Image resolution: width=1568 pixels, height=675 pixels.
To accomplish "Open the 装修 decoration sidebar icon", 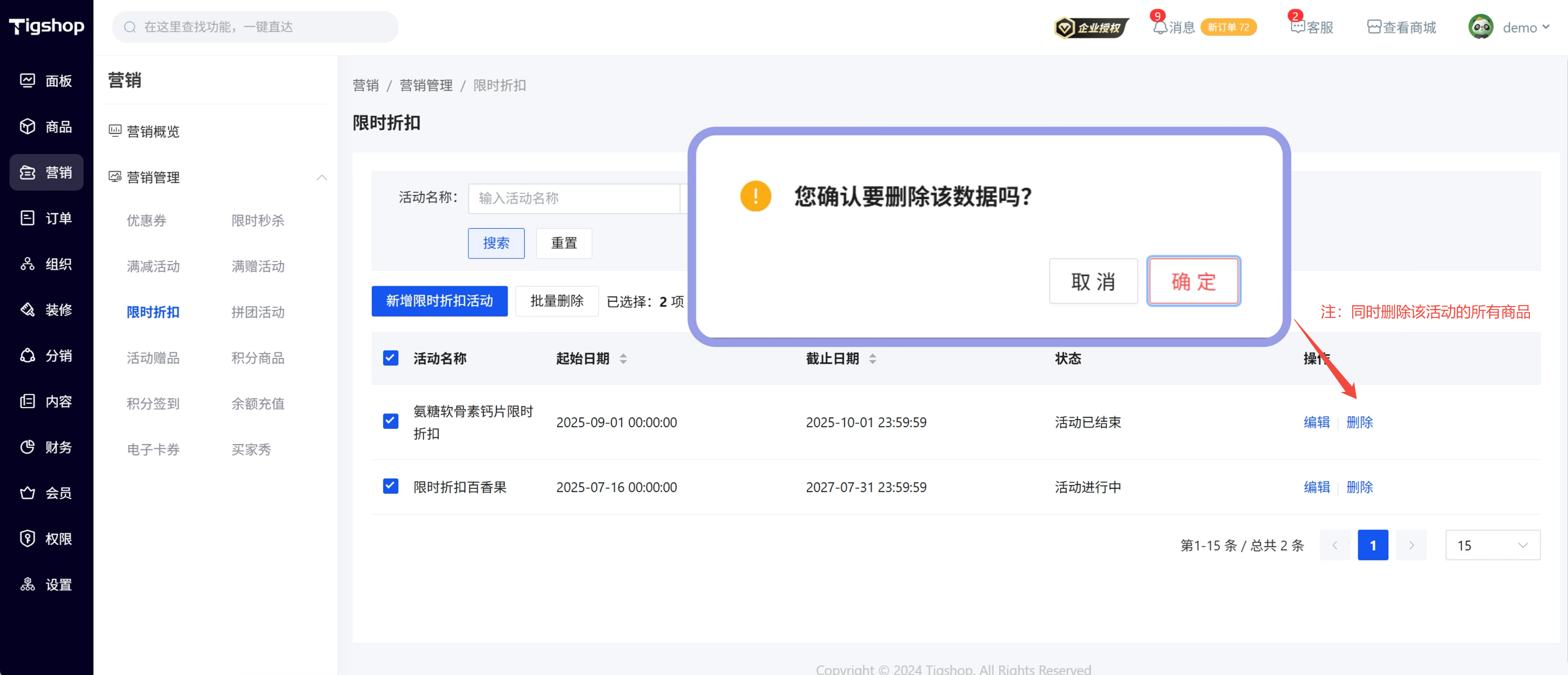I will click(x=27, y=309).
